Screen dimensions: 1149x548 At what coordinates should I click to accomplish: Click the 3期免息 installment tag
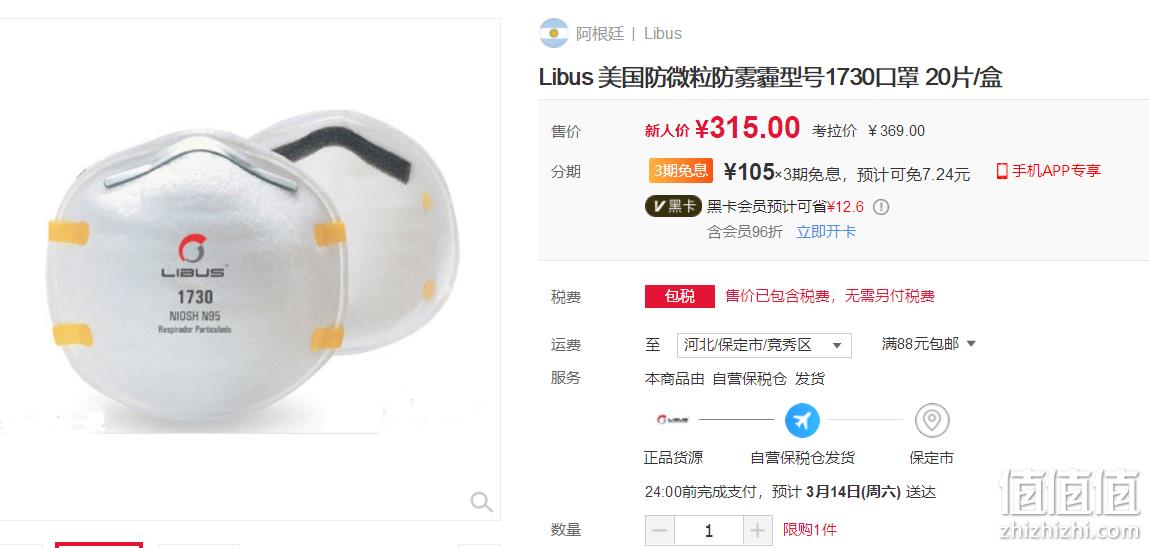click(x=681, y=171)
